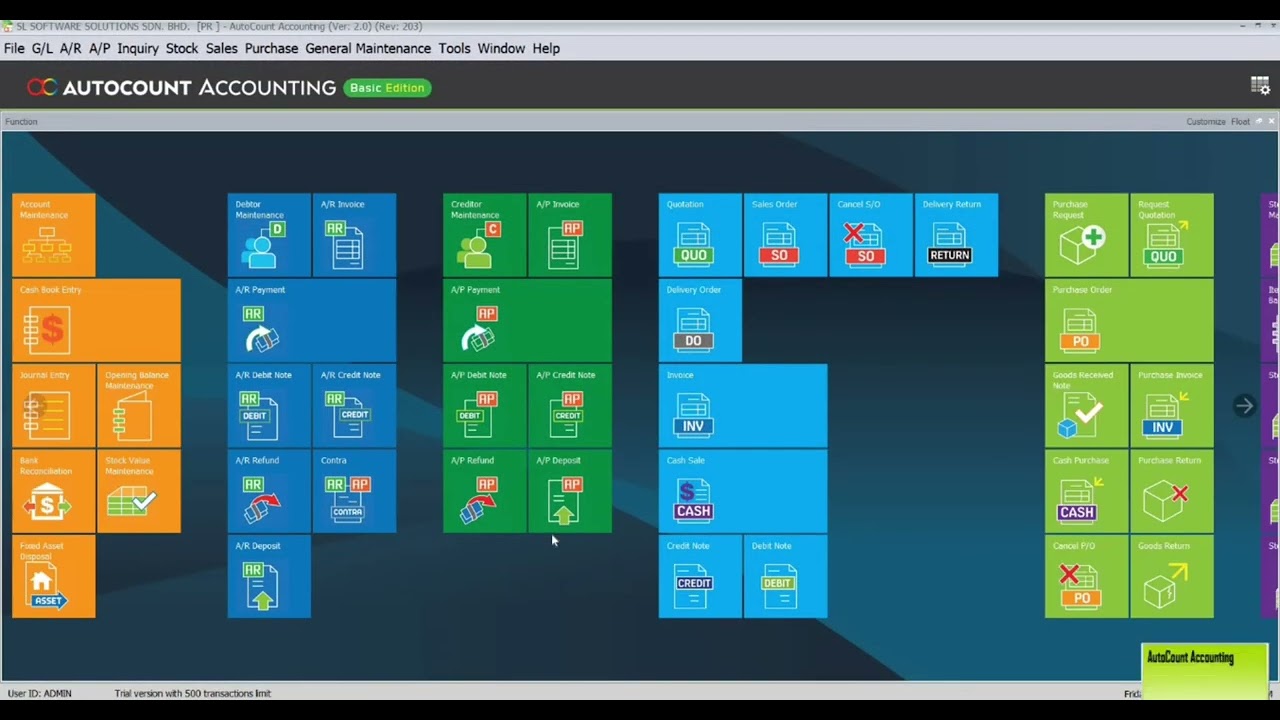The image size is (1280, 720).
Task: Open A/P Credit Note tile
Action: click(x=570, y=405)
